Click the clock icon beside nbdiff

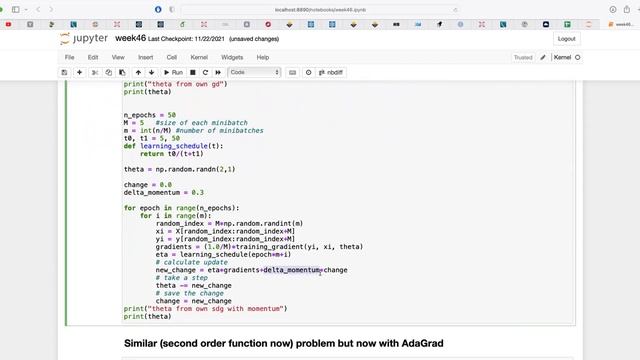click(x=309, y=72)
